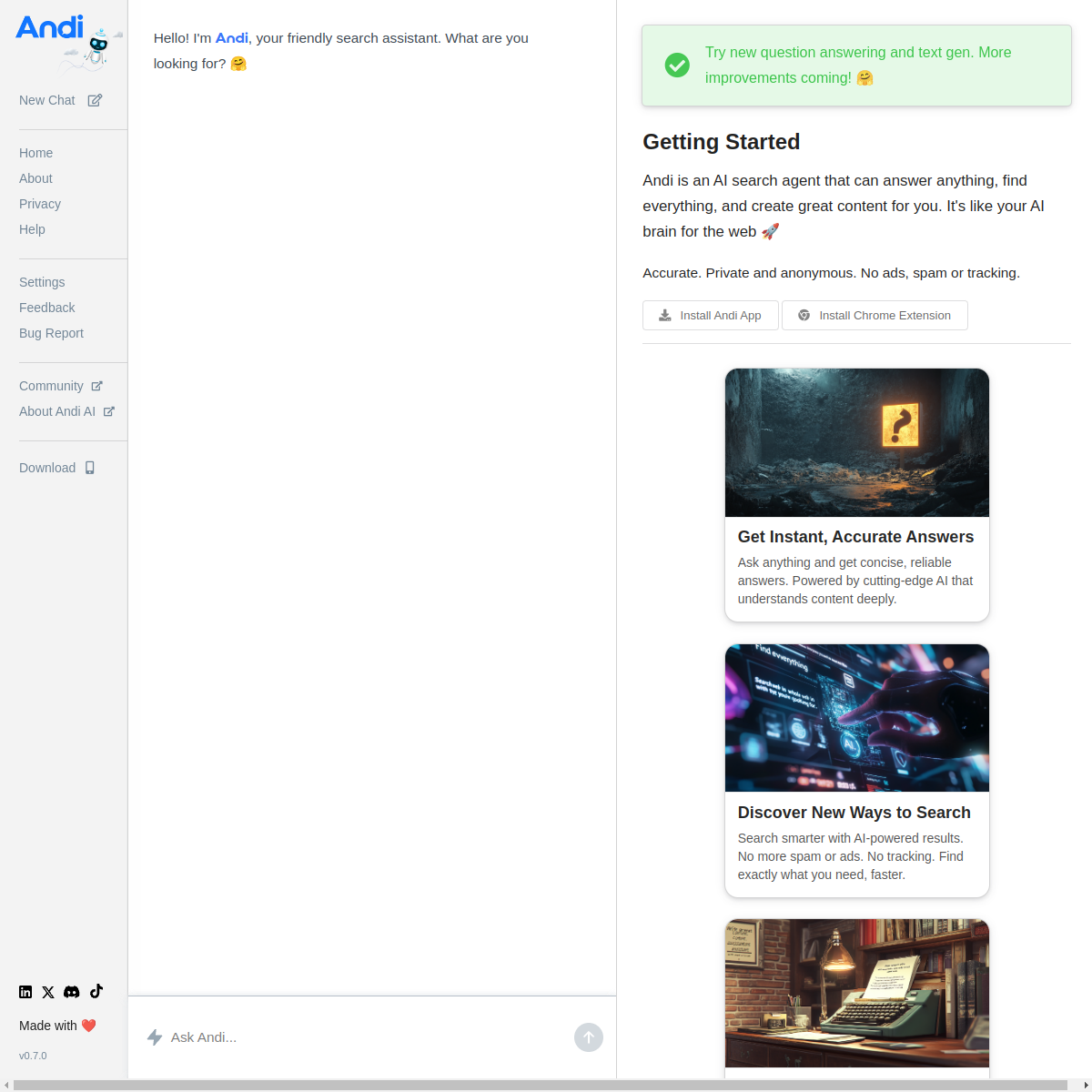1092x1092 pixels.
Task: Select the Discover New Ways to Search thumbnail
Action: tap(856, 718)
